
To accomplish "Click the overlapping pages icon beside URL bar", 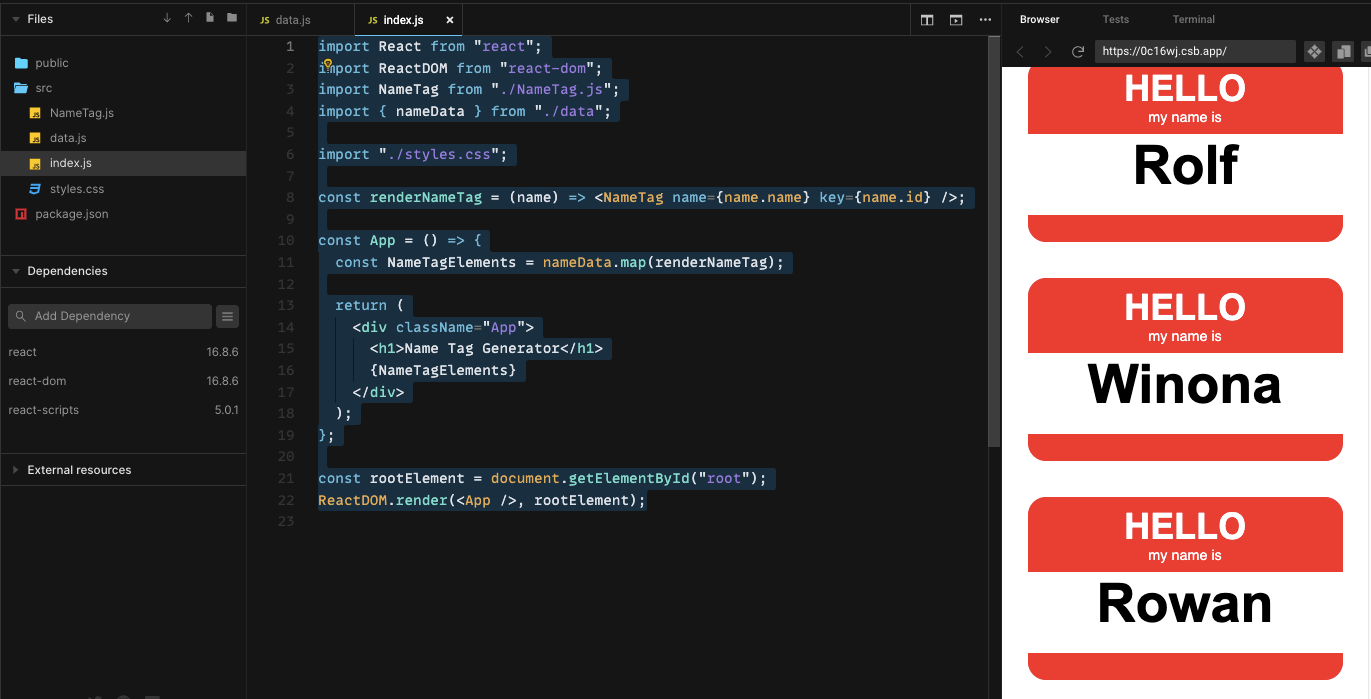I will [1343, 52].
